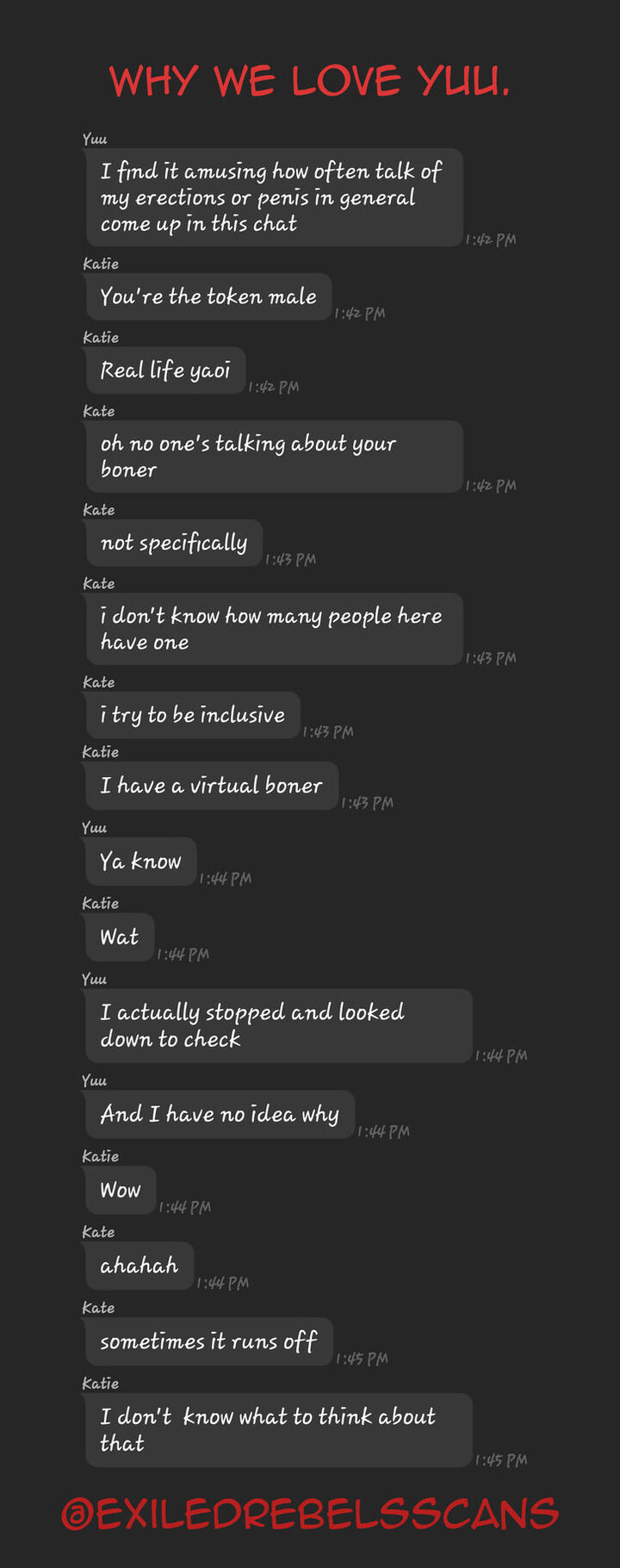Select the "I actually stopped and looked" message
Screen dimensions: 620x1568
(x=277, y=1025)
